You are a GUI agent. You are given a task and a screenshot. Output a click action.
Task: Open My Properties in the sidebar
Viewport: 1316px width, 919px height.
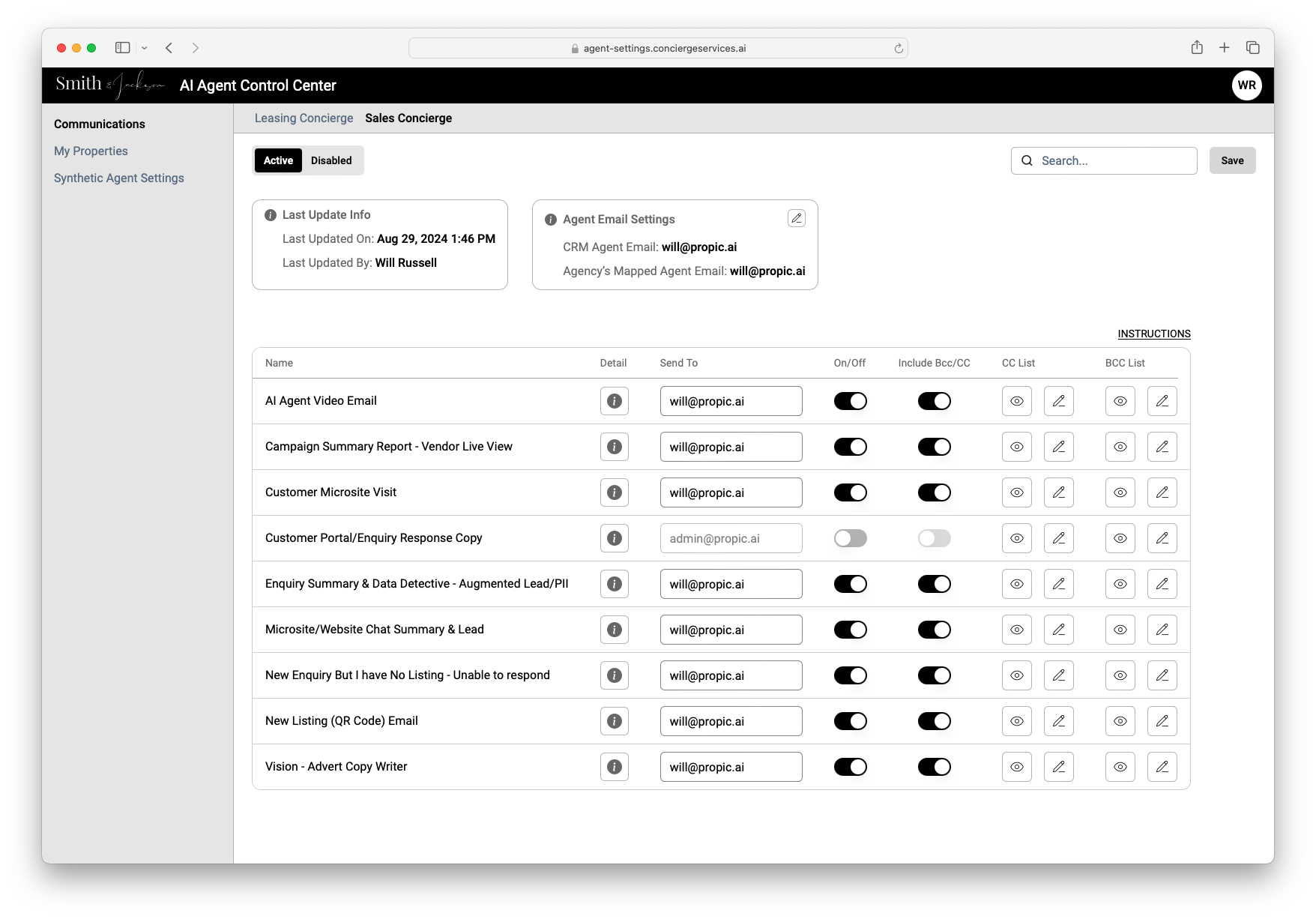point(91,151)
